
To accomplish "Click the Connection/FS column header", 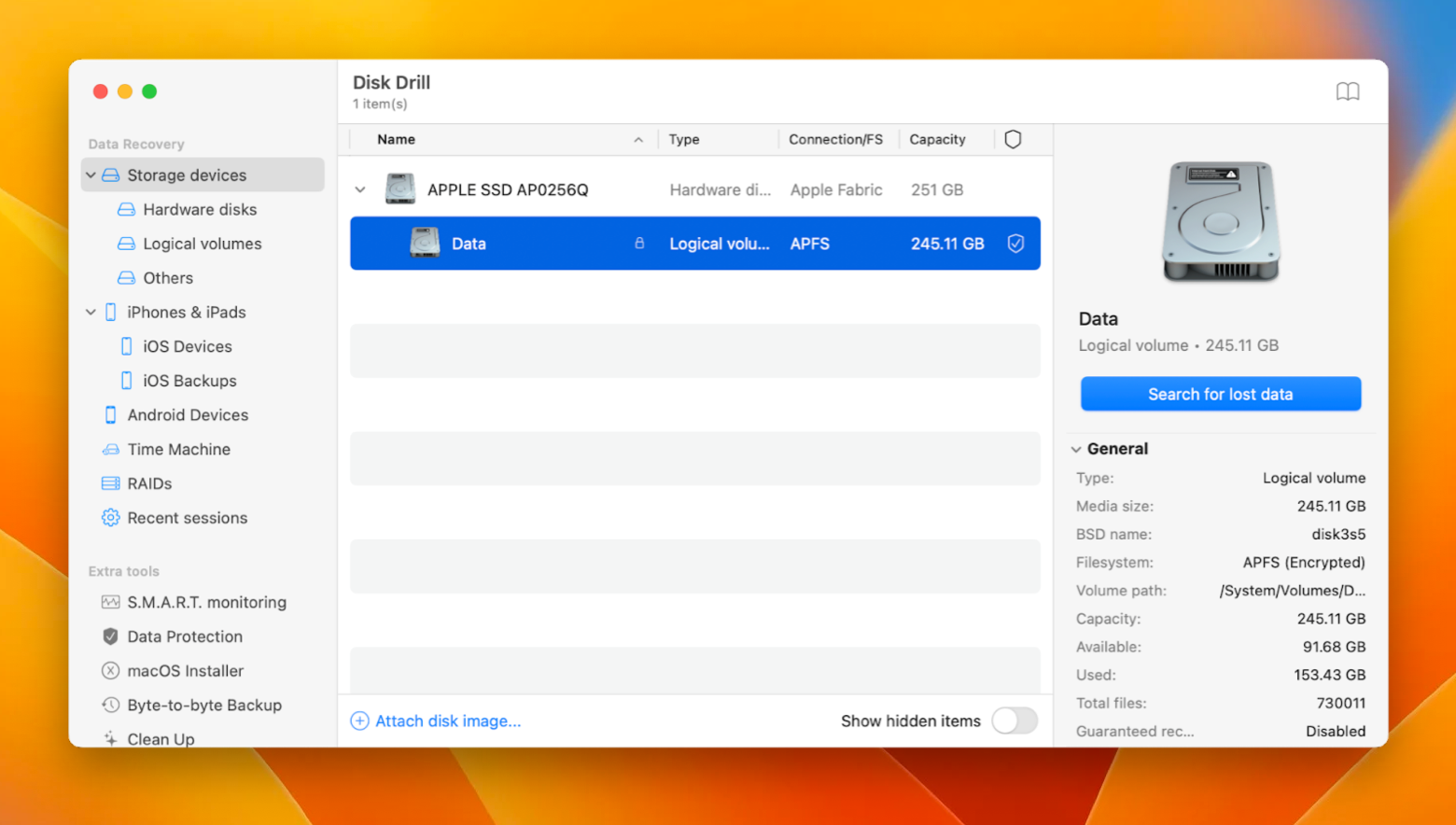I will 835,139.
